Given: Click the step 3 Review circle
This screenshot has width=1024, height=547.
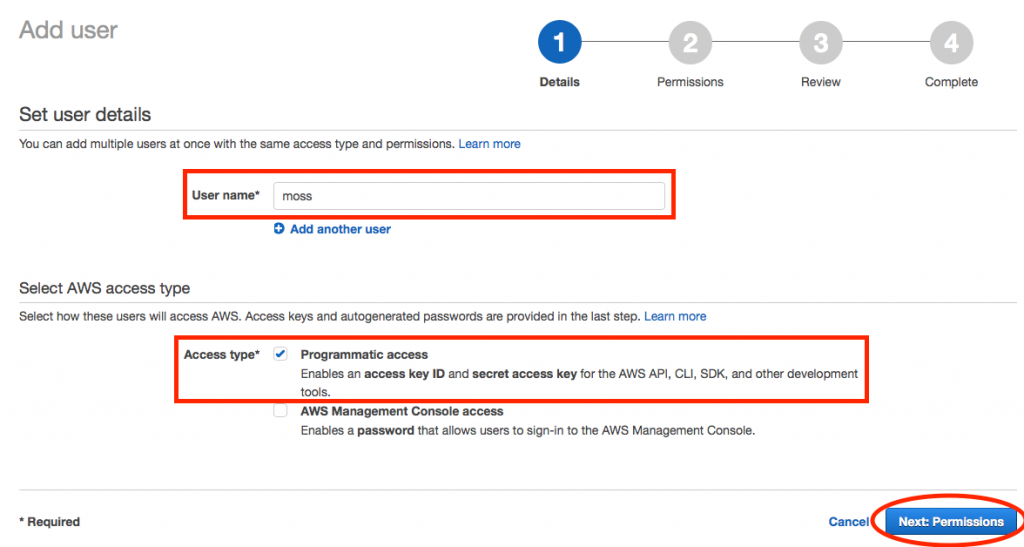Looking at the screenshot, I should pyautogui.click(x=821, y=42).
